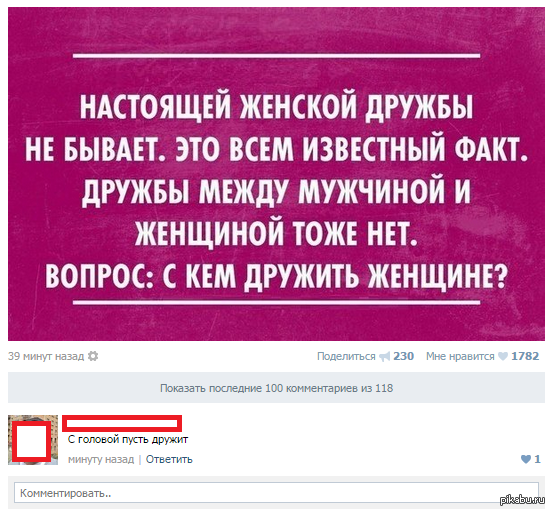Click the pikabu.ru watermark logo
This screenshot has height=511, width=550.
pos(522,500)
